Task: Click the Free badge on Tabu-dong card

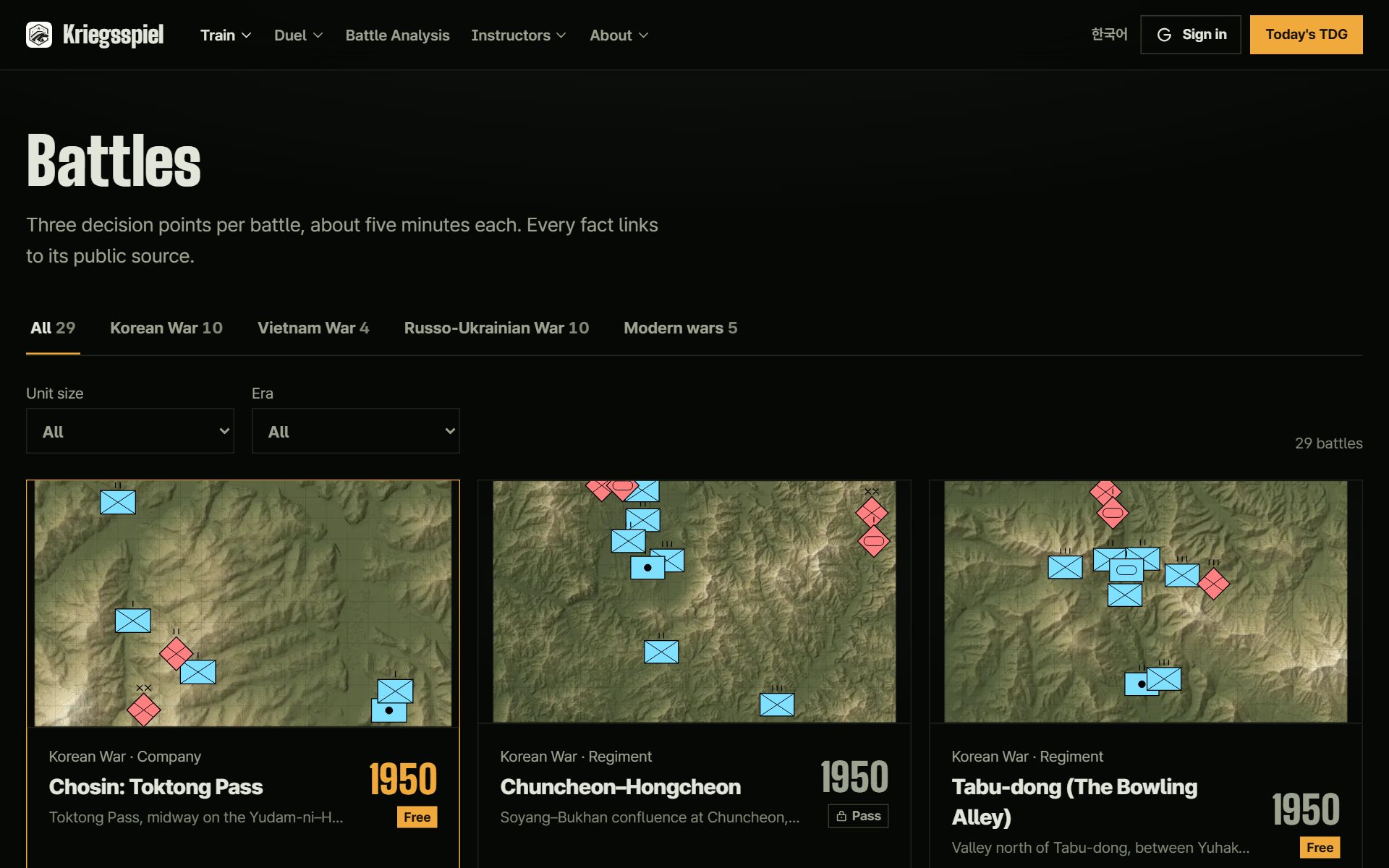Action: 1320,848
